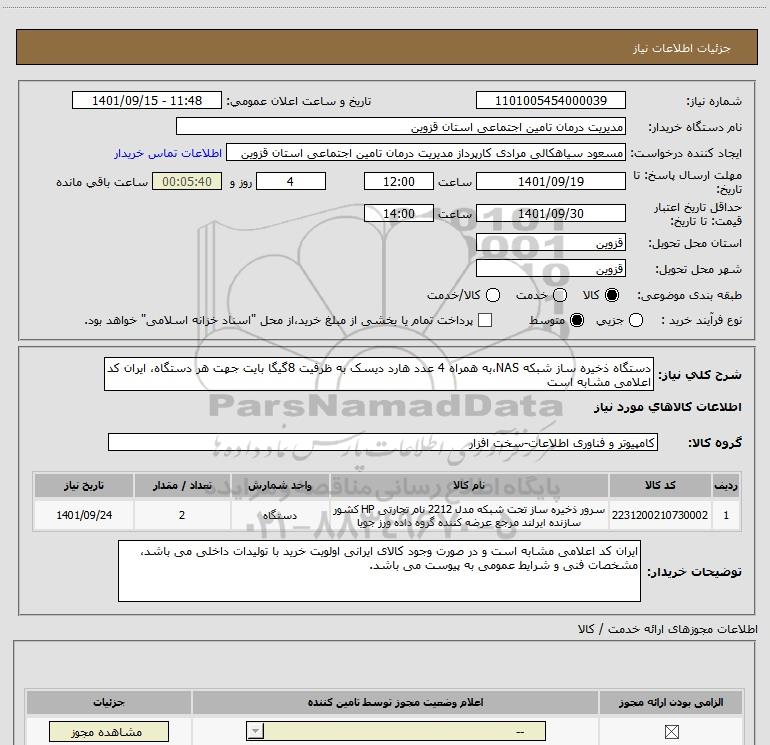This screenshot has height=745, width=770.
Task: Click row number 1 cell
Action: (x=726, y=515)
